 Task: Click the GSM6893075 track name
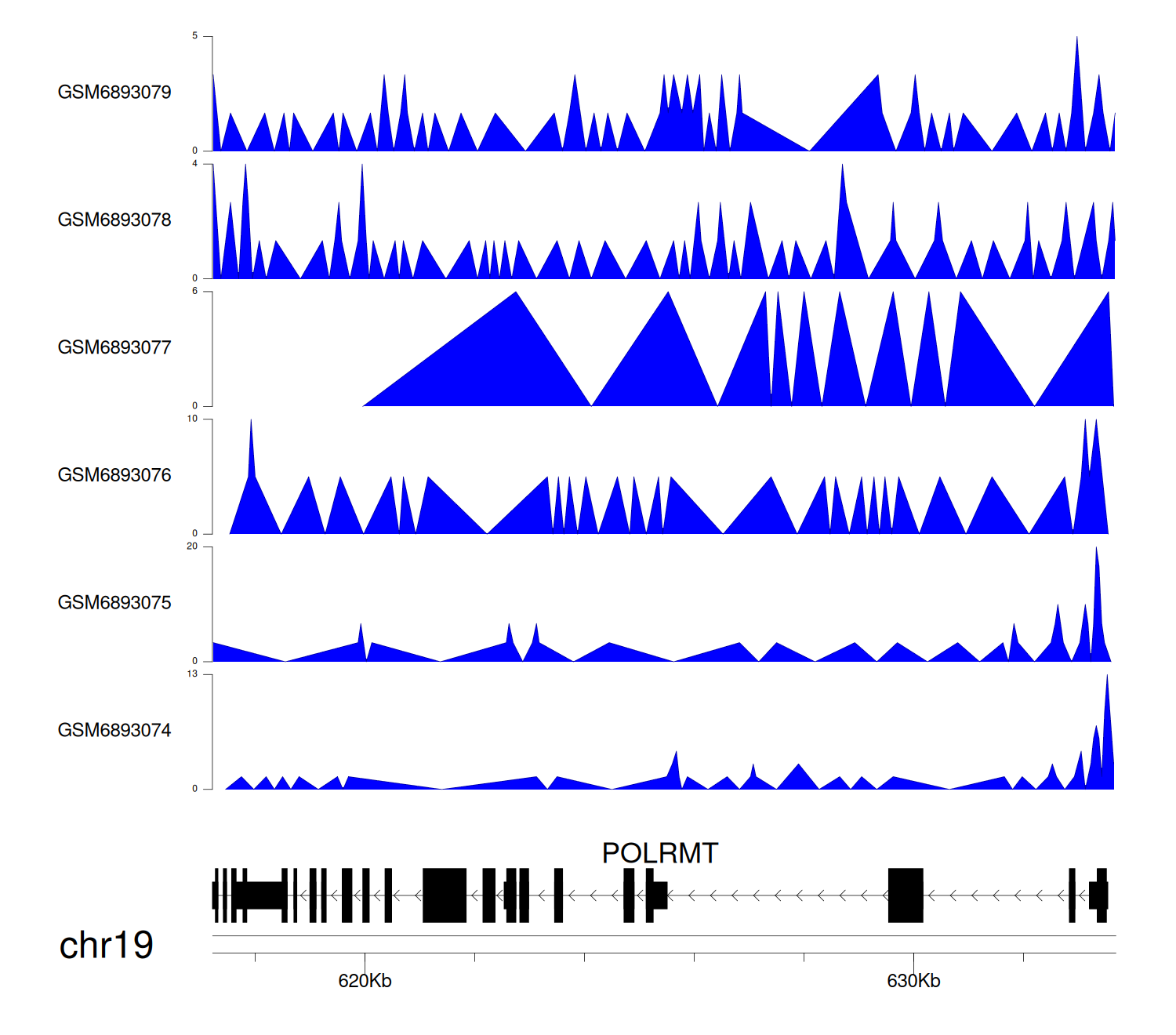coord(114,603)
